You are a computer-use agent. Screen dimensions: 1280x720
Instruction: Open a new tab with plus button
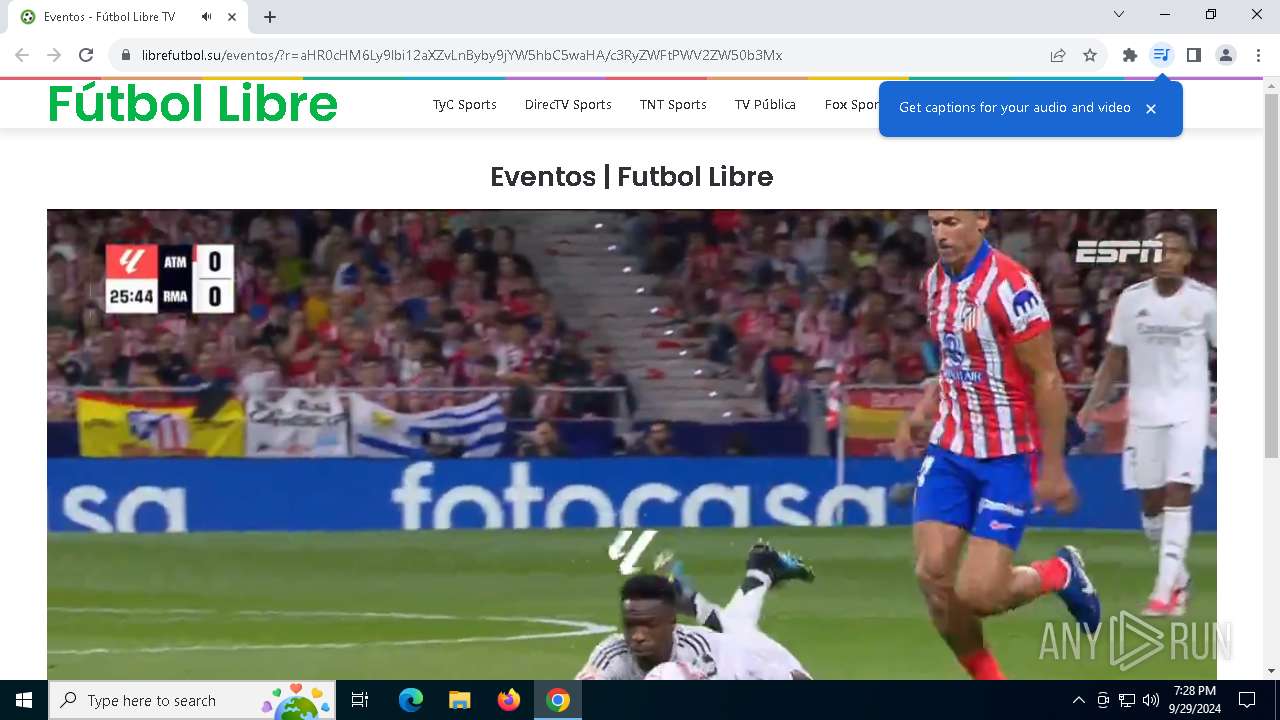270,17
